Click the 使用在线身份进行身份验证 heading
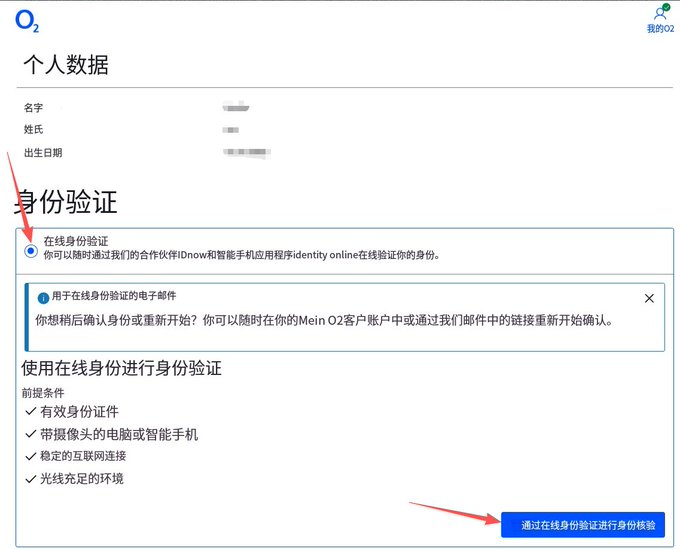Image resolution: width=680 pixels, height=549 pixels. [x=121, y=368]
